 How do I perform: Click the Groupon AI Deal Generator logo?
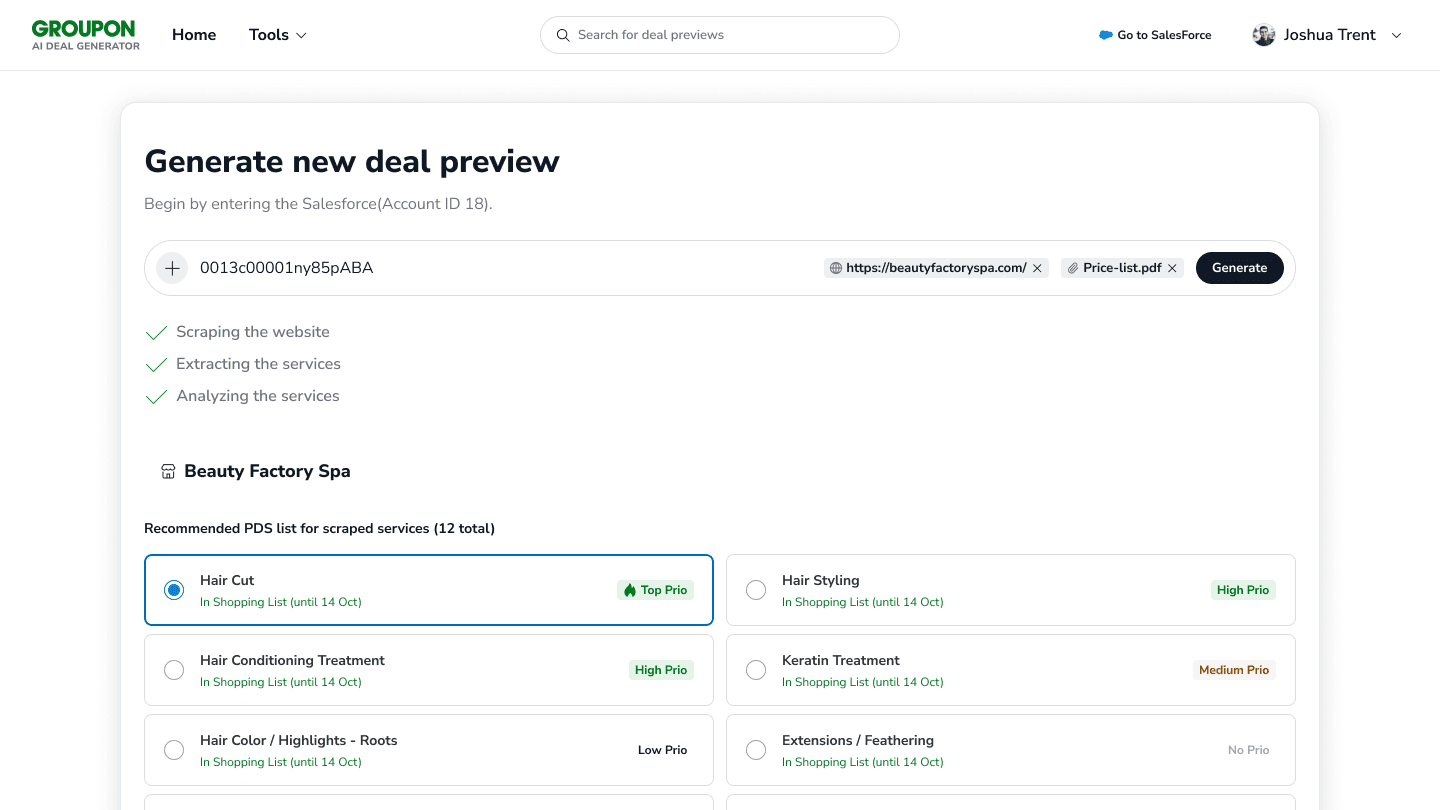click(x=86, y=35)
